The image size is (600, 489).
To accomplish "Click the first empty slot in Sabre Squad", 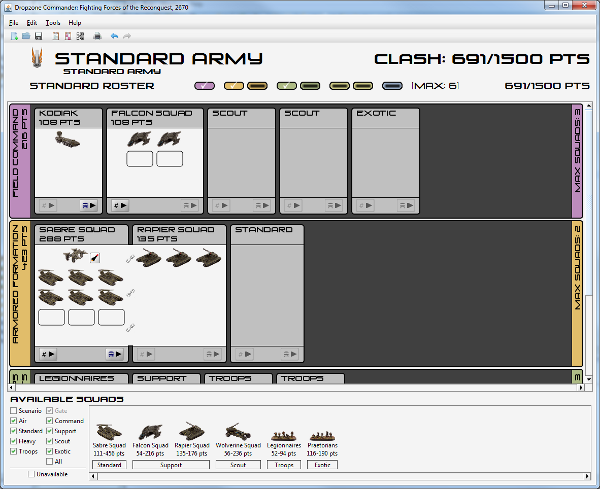I will [51, 318].
